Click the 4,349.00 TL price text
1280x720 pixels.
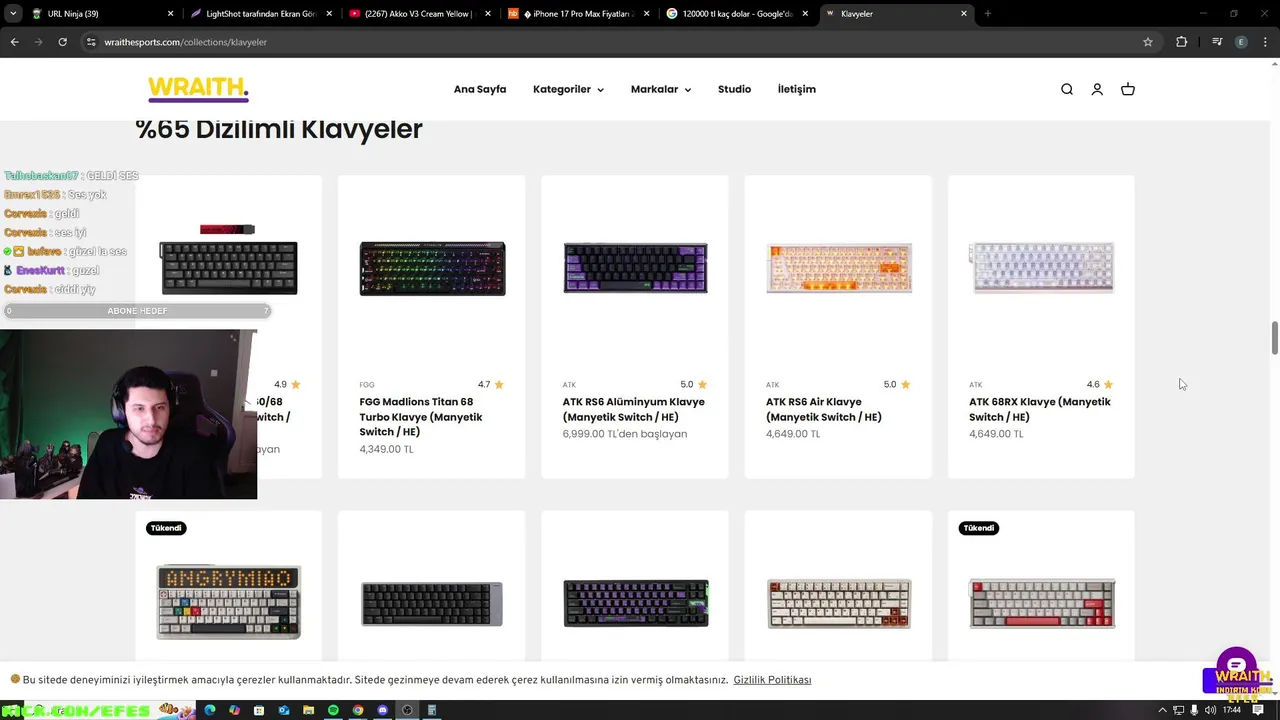(x=386, y=449)
